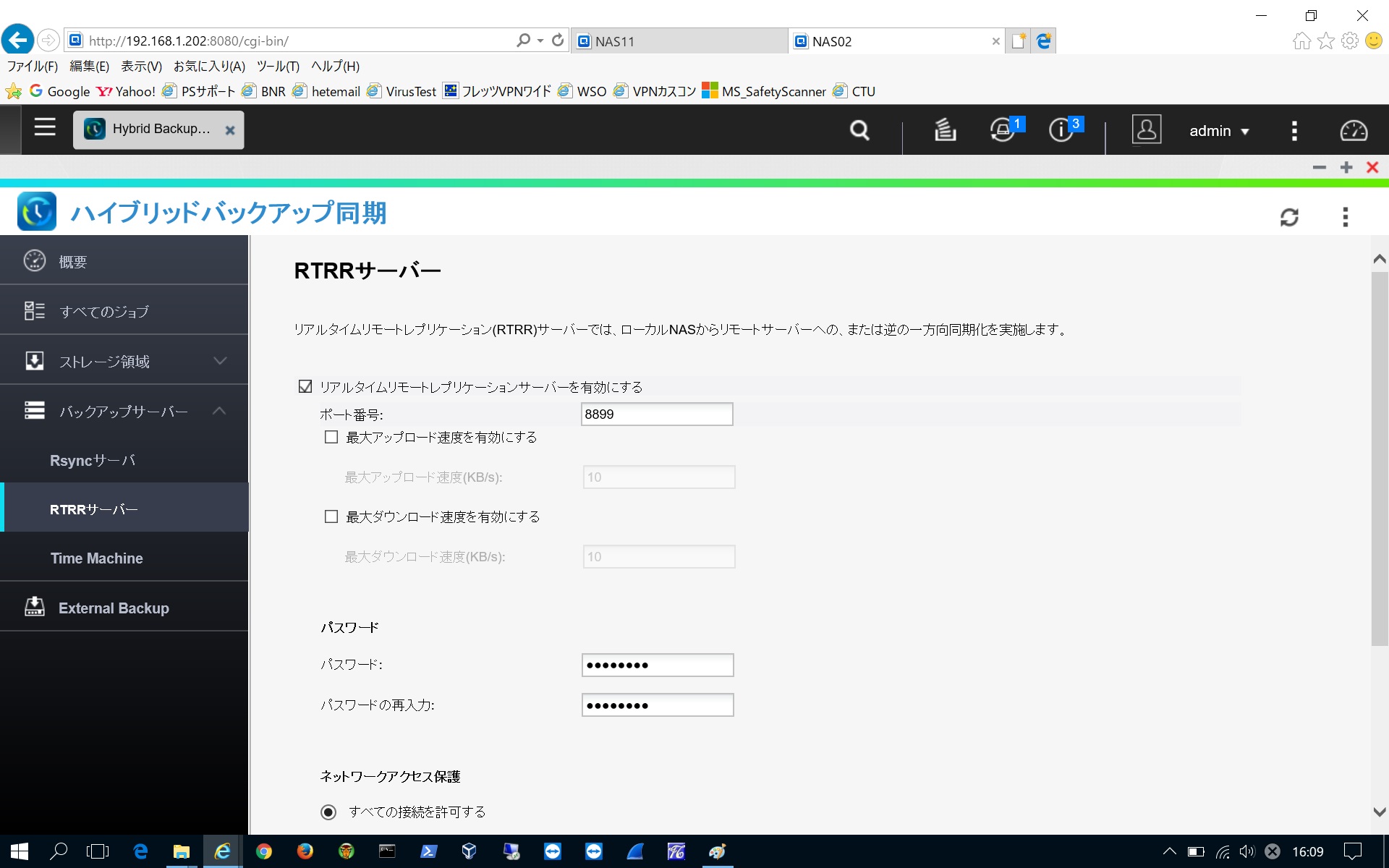
Task: Collapse the バックアップサーバー section
Action: tap(221, 410)
